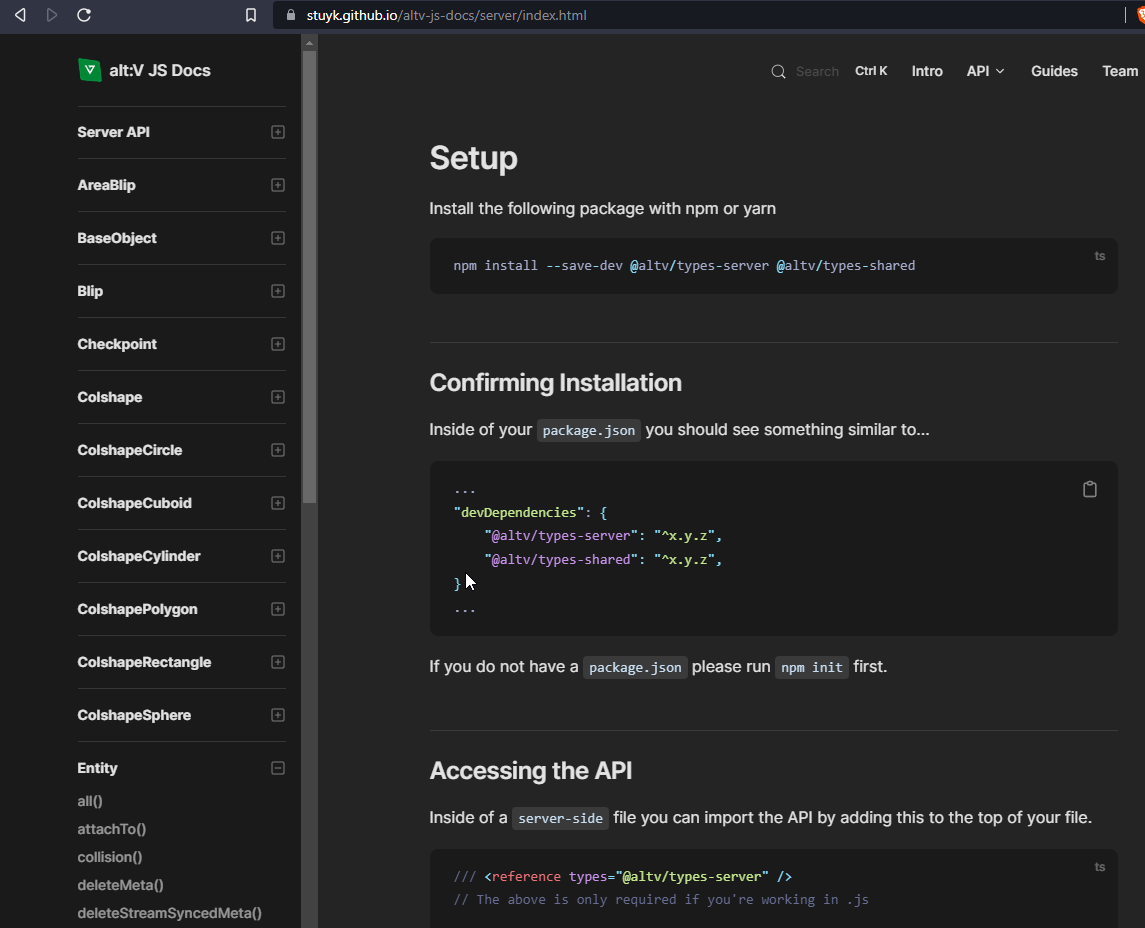
Task: Click the padlock site security icon
Action: (291, 15)
